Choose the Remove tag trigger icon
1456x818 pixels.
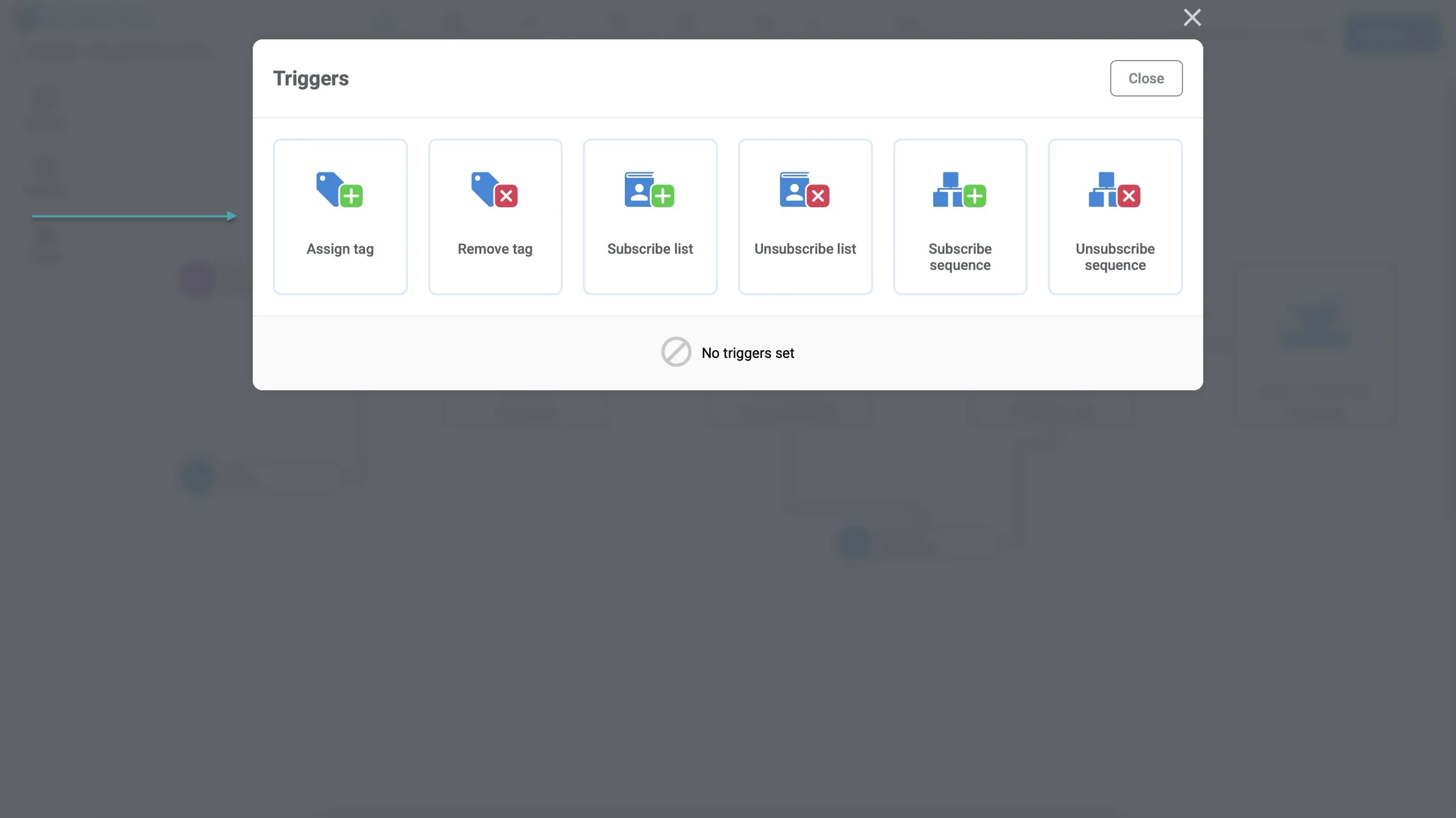click(494, 190)
